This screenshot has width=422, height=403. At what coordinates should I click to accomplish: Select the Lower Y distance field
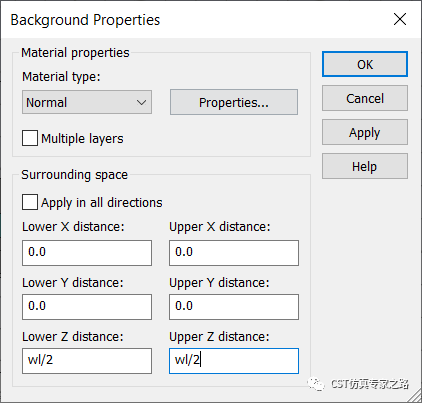point(87,307)
